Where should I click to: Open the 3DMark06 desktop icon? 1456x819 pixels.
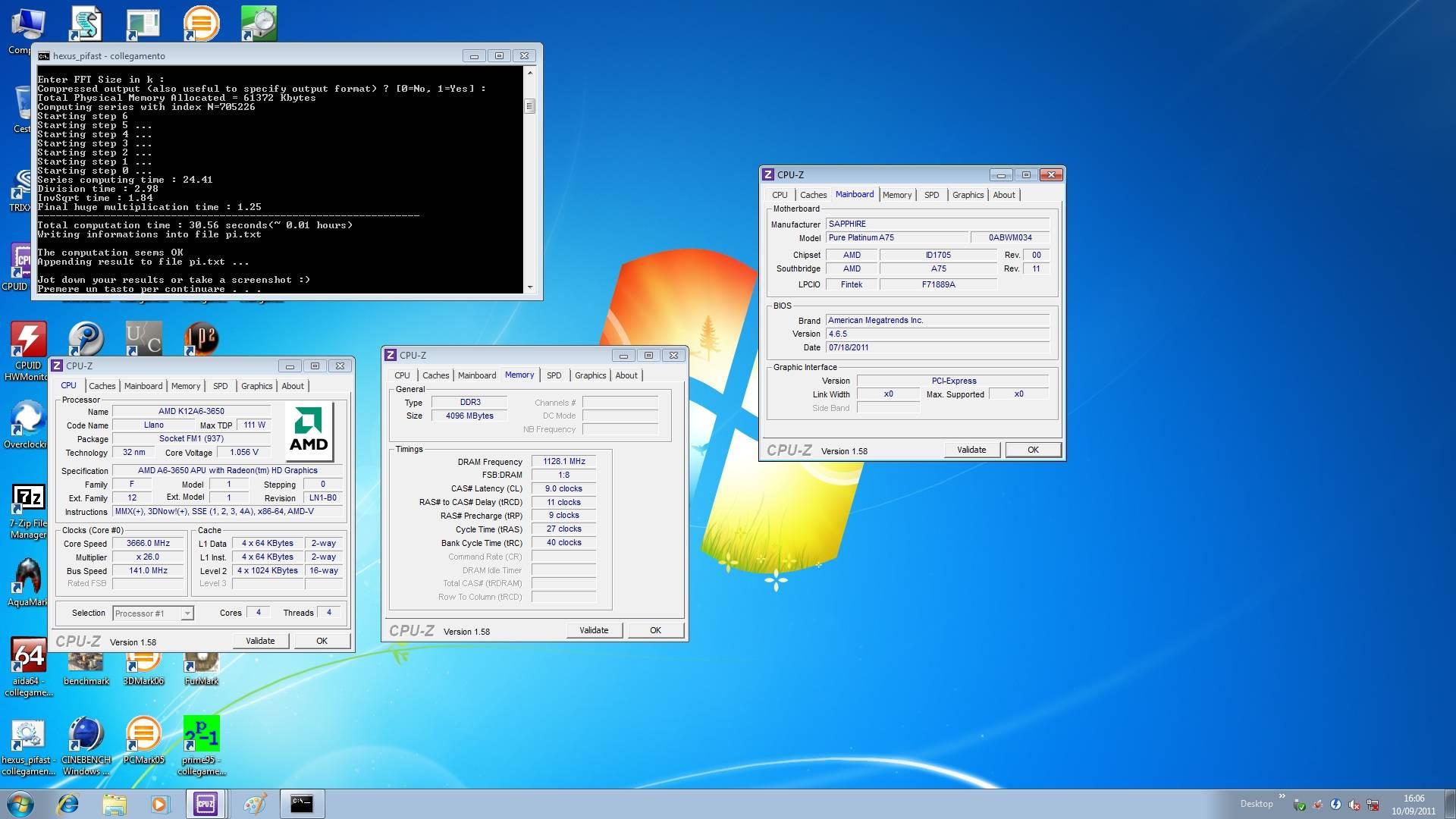click(x=143, y=668)
